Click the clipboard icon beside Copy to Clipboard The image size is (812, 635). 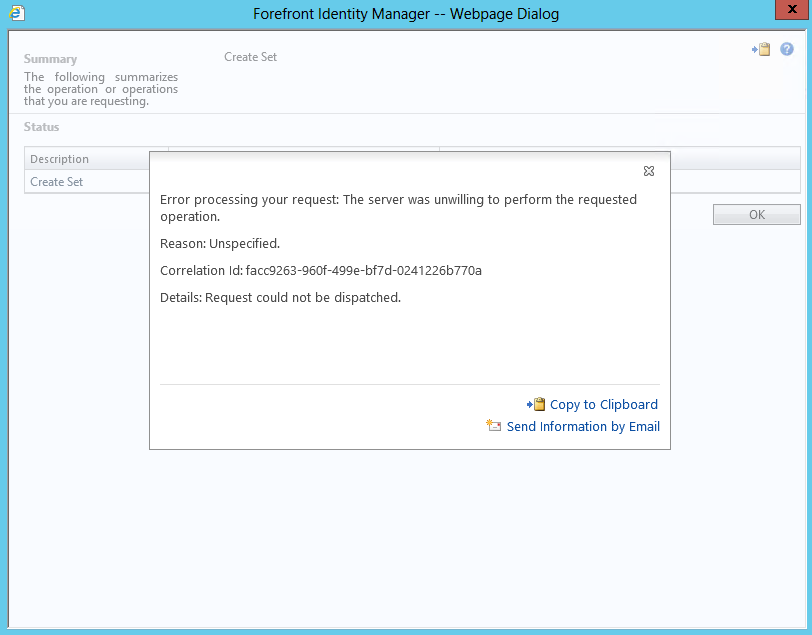536,404
